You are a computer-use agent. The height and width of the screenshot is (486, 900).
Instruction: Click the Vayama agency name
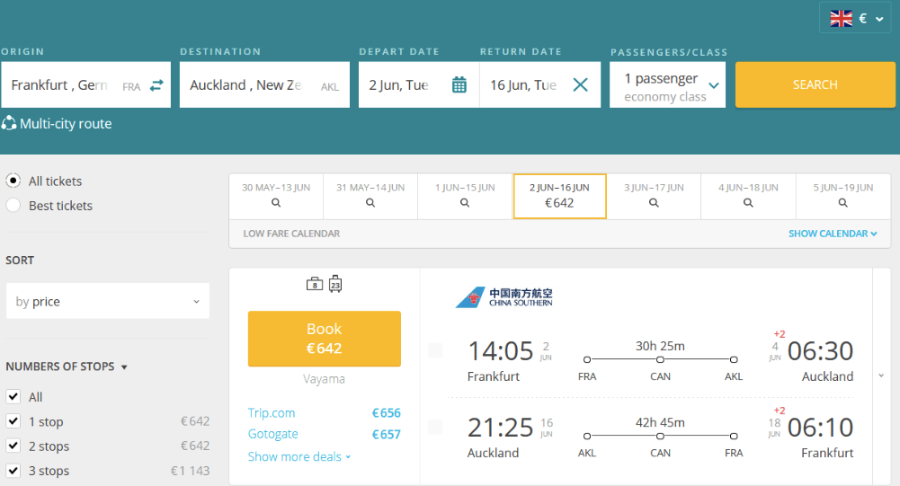324,379
